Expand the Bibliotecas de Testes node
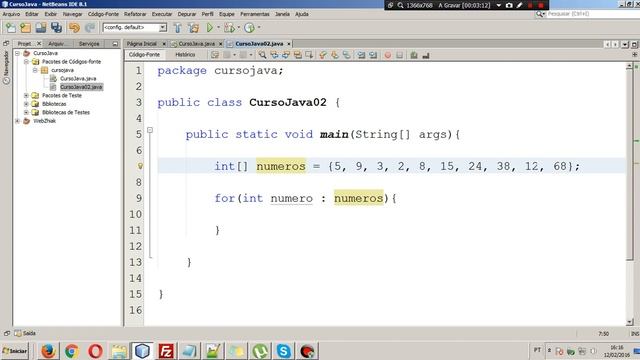 point(26,113)
